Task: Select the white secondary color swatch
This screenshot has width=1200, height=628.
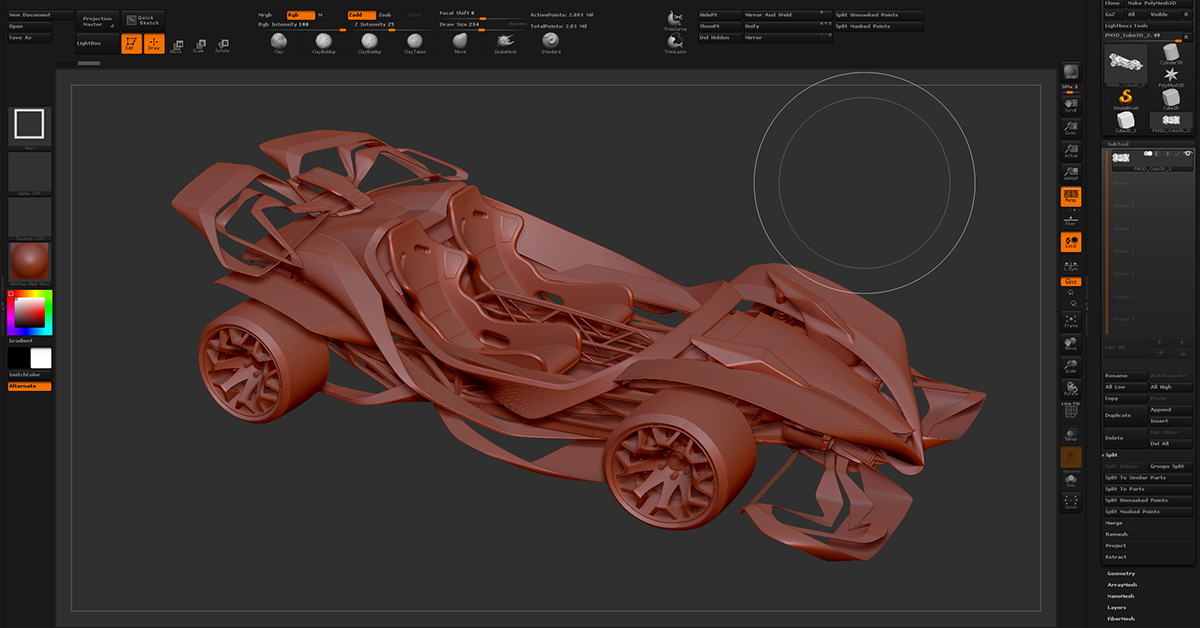Action: point(41,358)
